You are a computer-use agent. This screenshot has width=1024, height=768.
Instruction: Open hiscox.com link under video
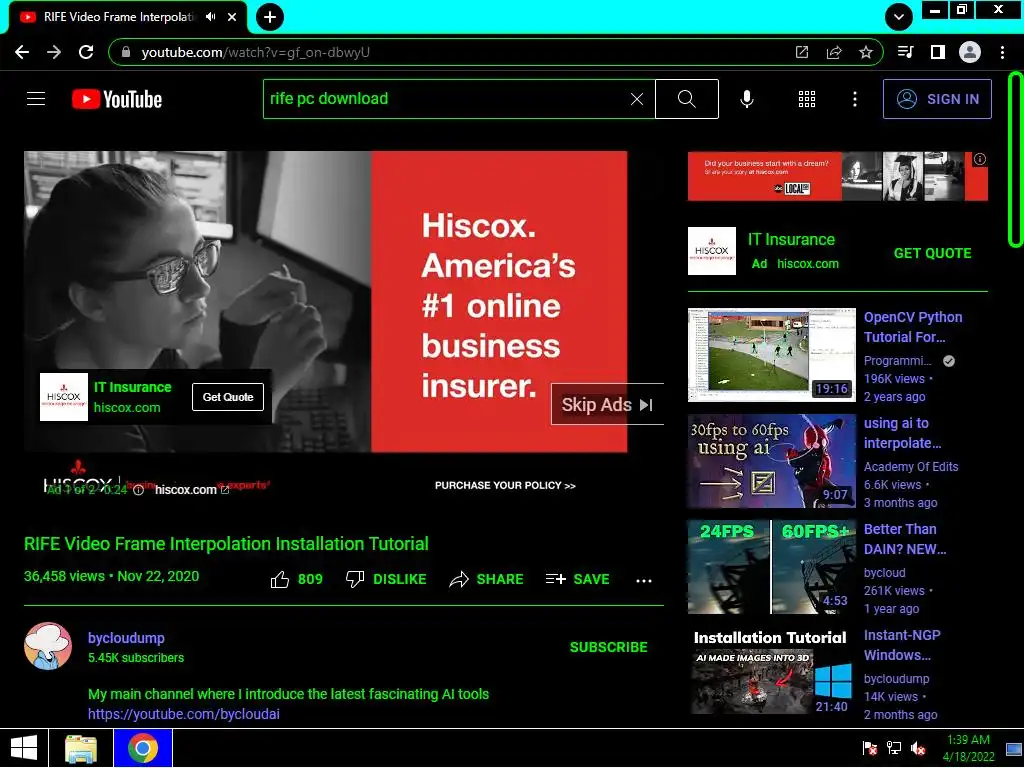pyautogui.click(x=191, y=490)
